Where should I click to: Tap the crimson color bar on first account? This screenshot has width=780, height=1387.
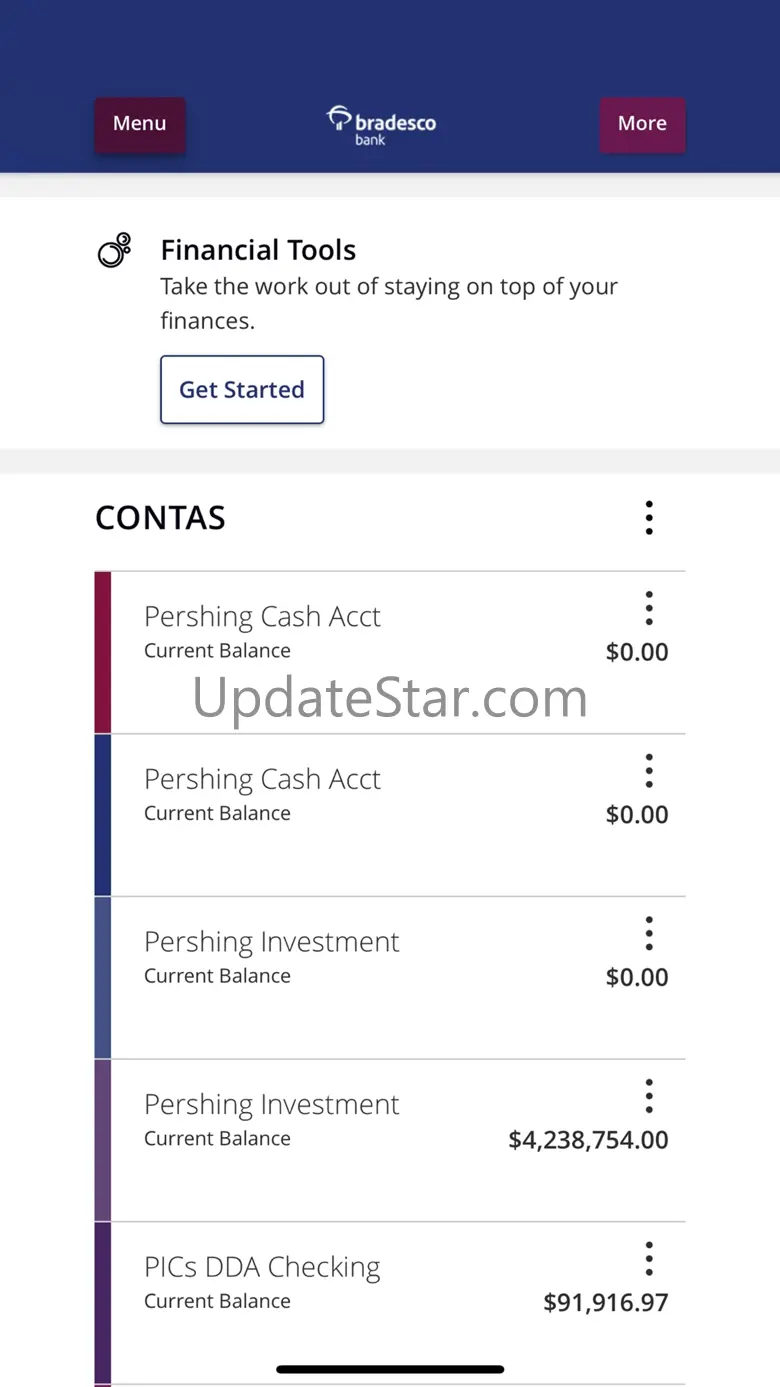tap(102, 652)
